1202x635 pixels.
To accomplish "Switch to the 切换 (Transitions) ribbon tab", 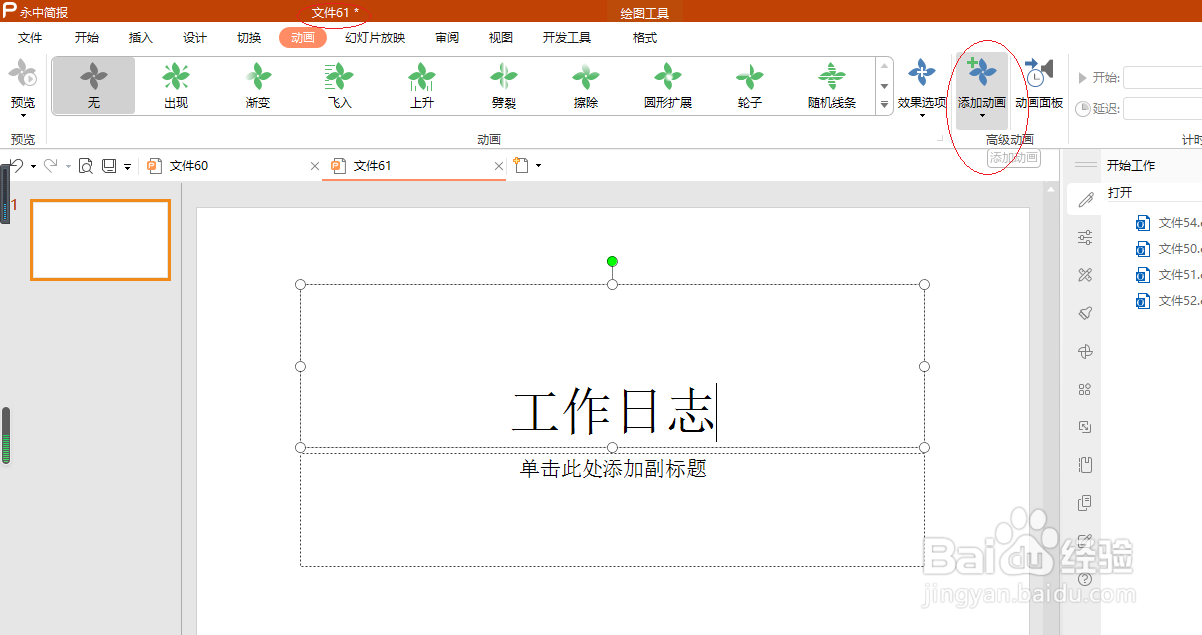I will tap(248, 37).
